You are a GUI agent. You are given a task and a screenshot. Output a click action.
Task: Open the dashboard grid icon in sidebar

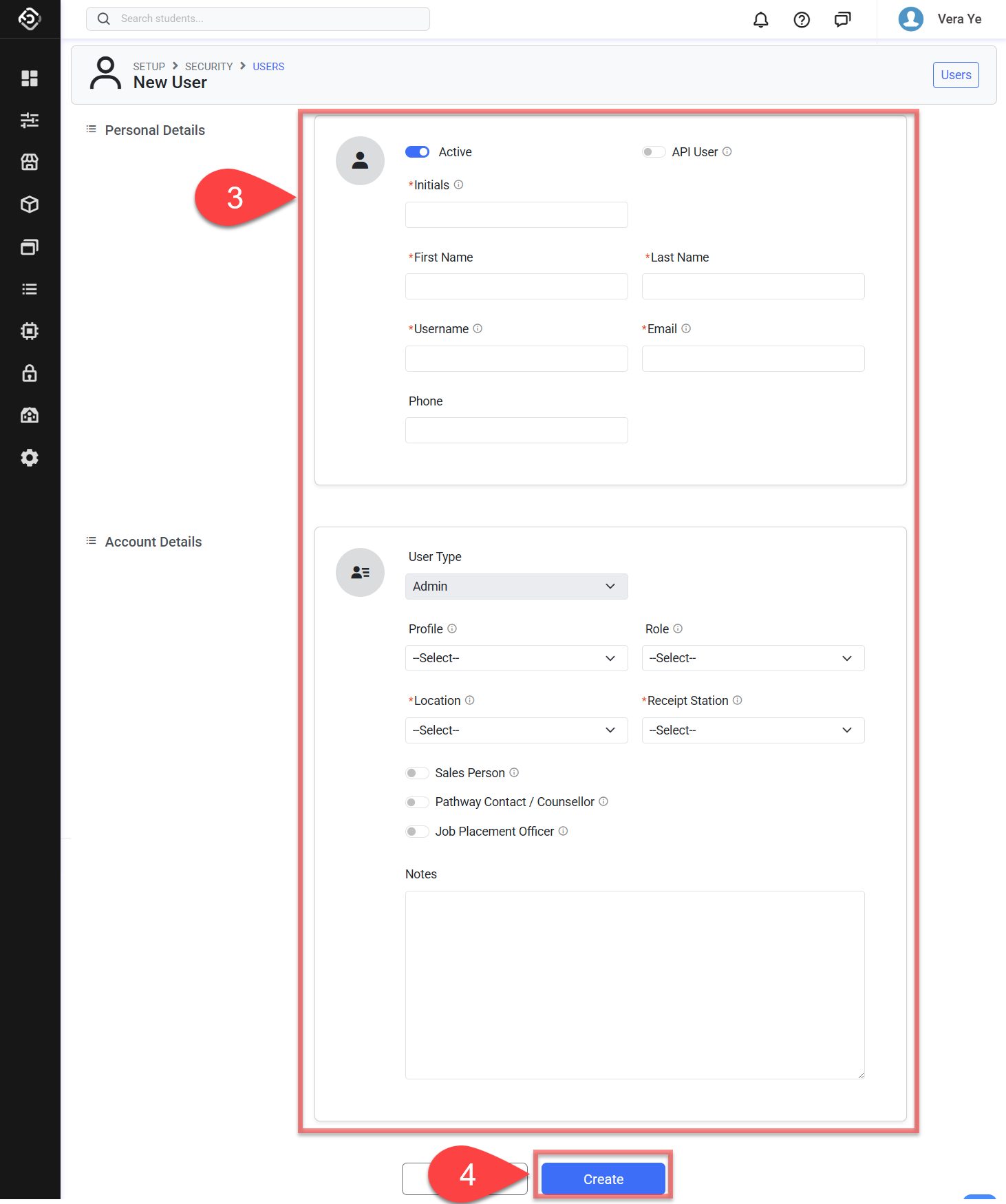click(x=30, y=78)
